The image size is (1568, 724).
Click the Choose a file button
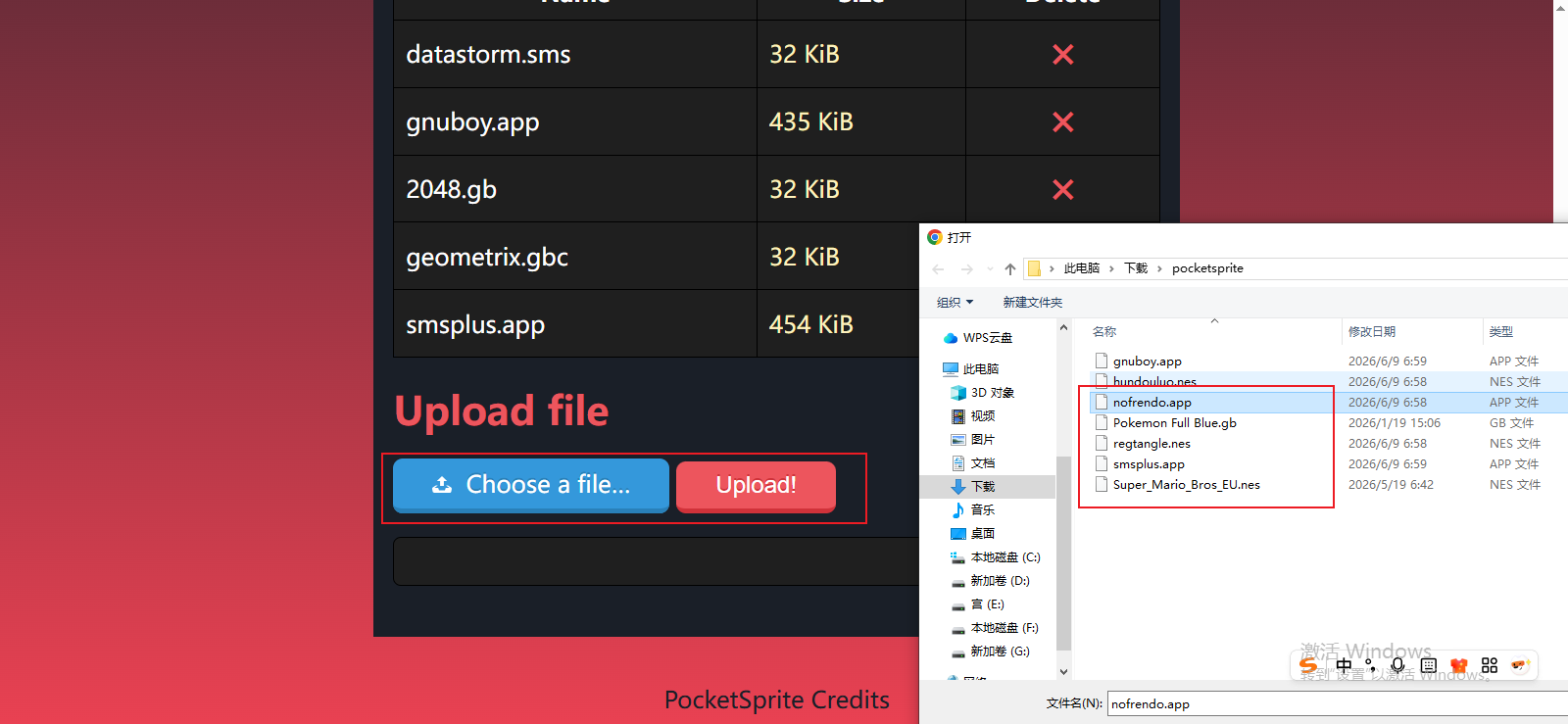[531, 485]
